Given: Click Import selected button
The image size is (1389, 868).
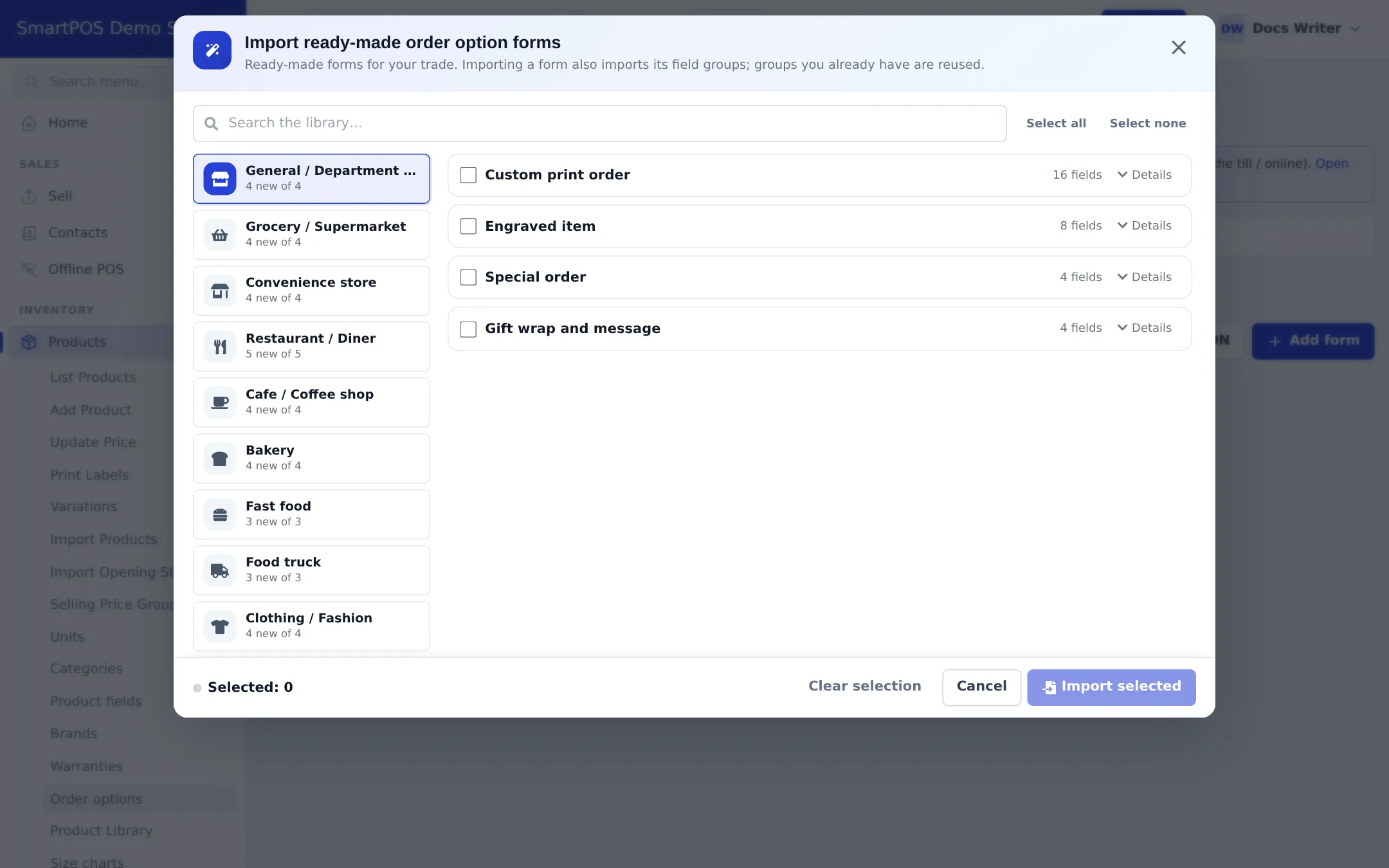Looking at the screenshot, I should [x=1111, y=687].
